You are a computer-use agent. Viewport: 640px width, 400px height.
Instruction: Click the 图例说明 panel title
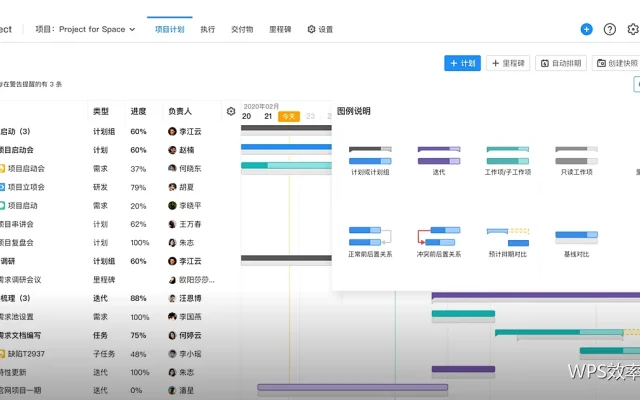coord(353,111)
